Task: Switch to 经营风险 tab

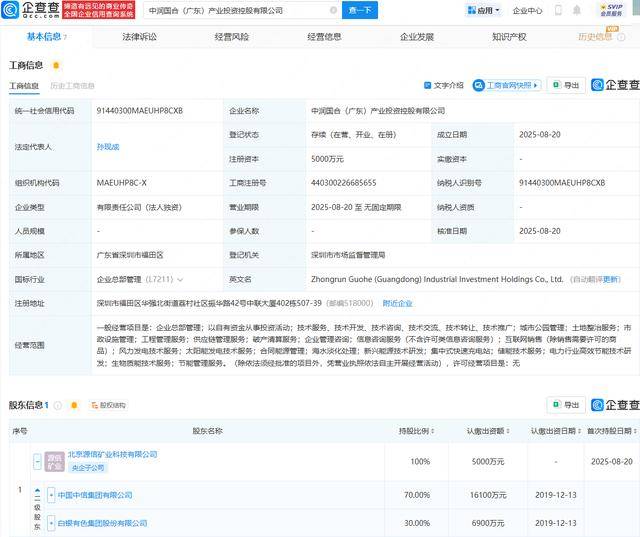Action: tap(232, 37)
